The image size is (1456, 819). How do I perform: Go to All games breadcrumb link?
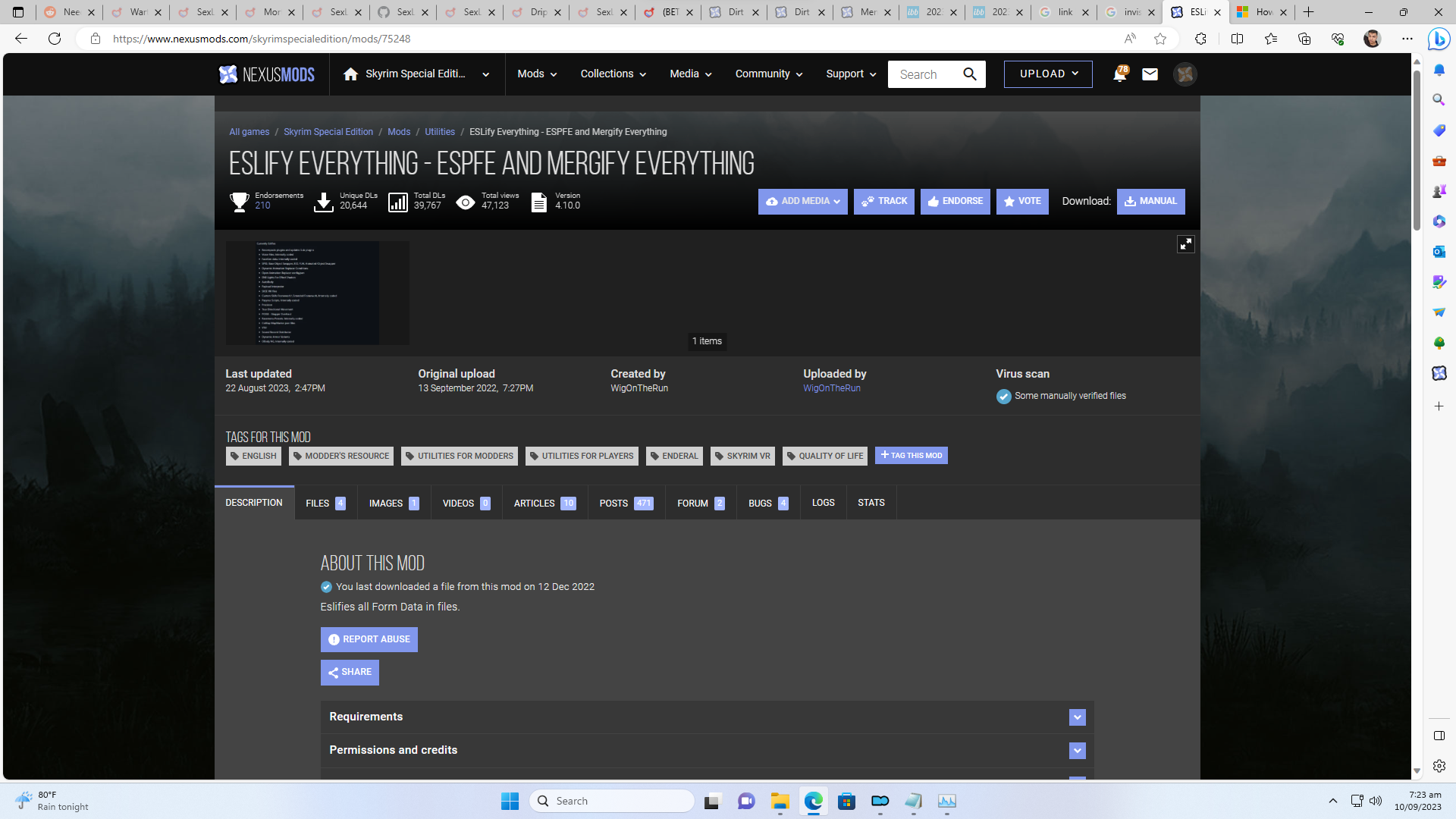pos(249,132)
